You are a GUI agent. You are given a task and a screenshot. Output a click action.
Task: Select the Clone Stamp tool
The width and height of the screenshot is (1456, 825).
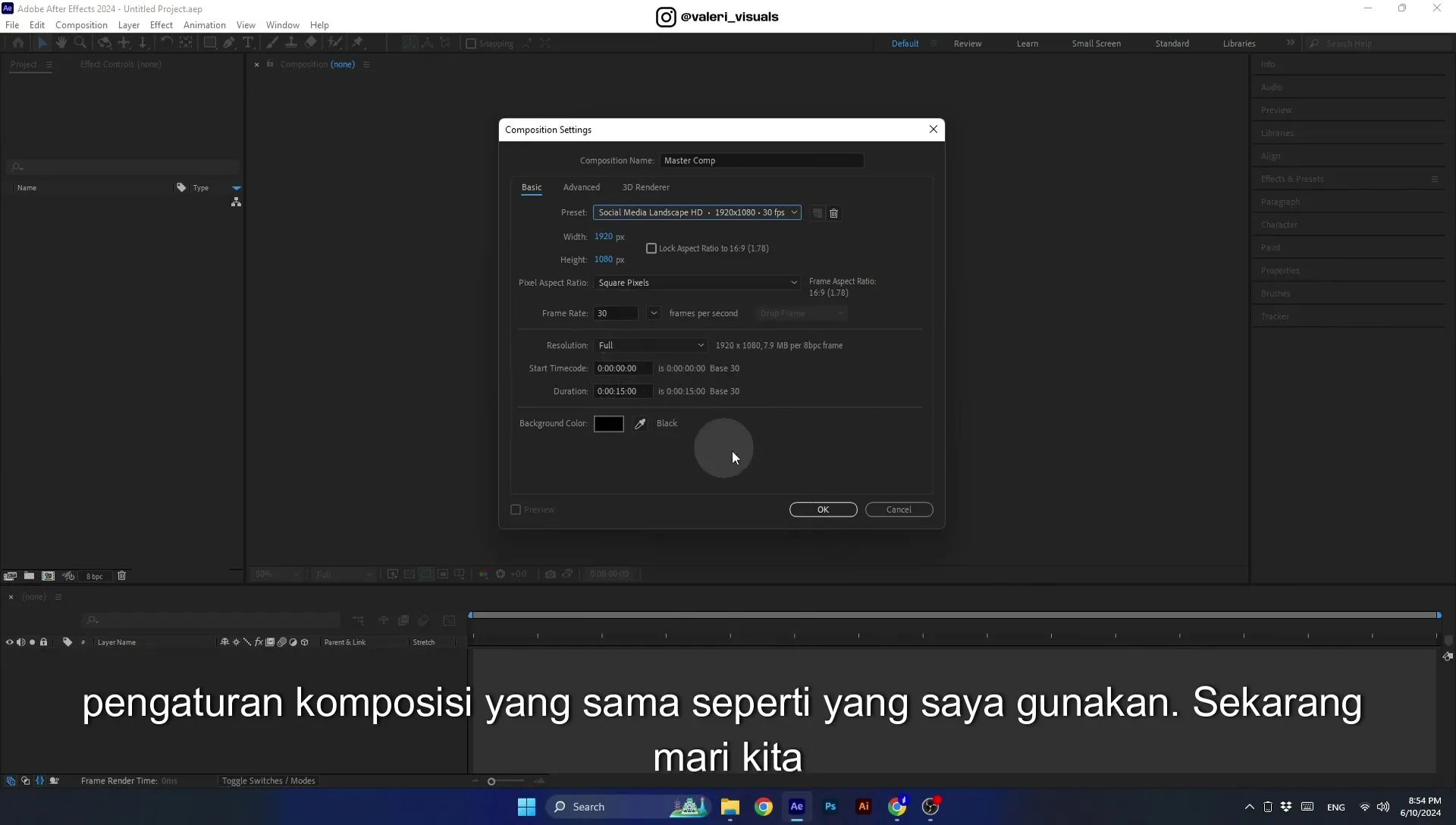click(290, 43)
